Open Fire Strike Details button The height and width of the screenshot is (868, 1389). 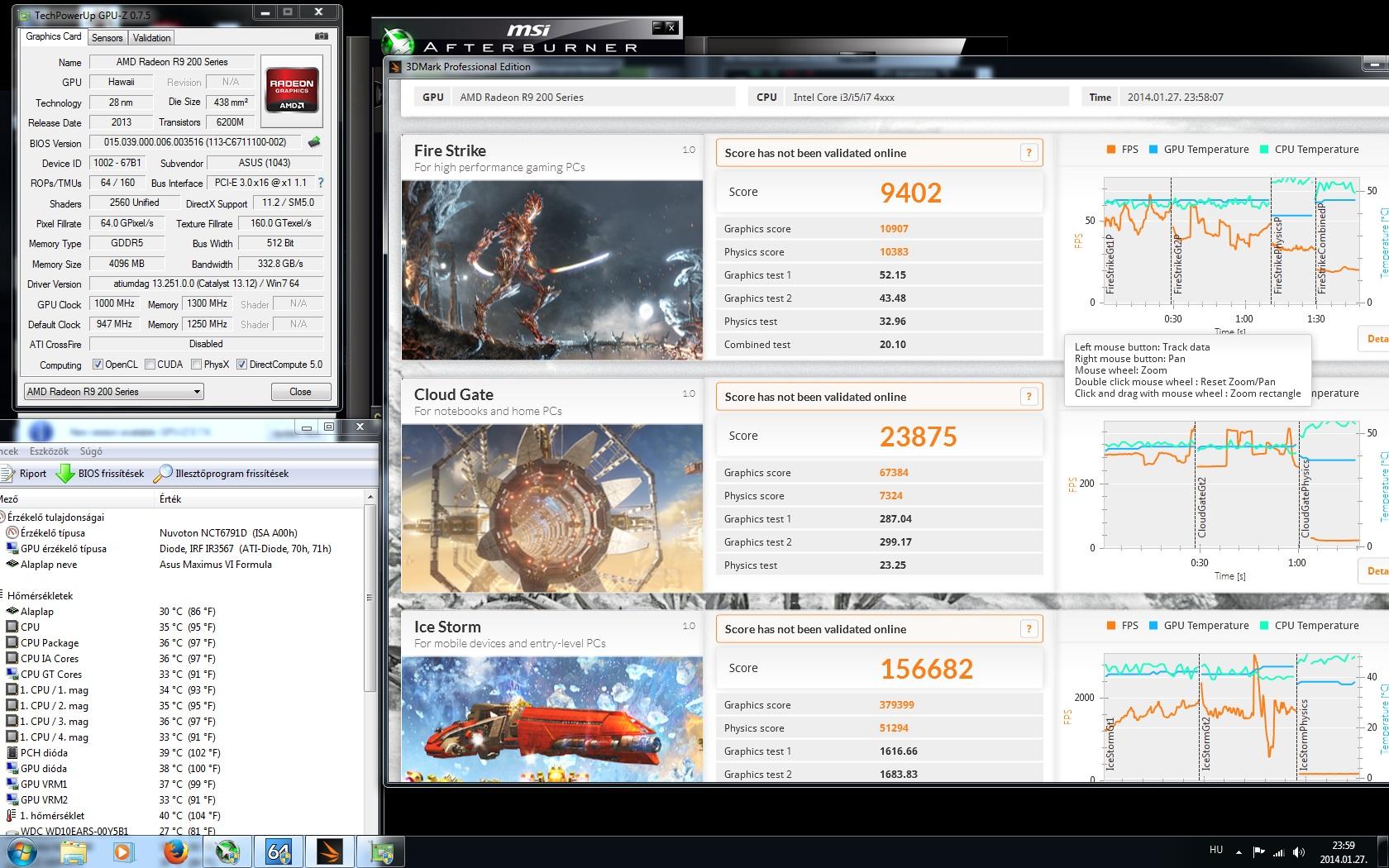(x=1375, y=338)
